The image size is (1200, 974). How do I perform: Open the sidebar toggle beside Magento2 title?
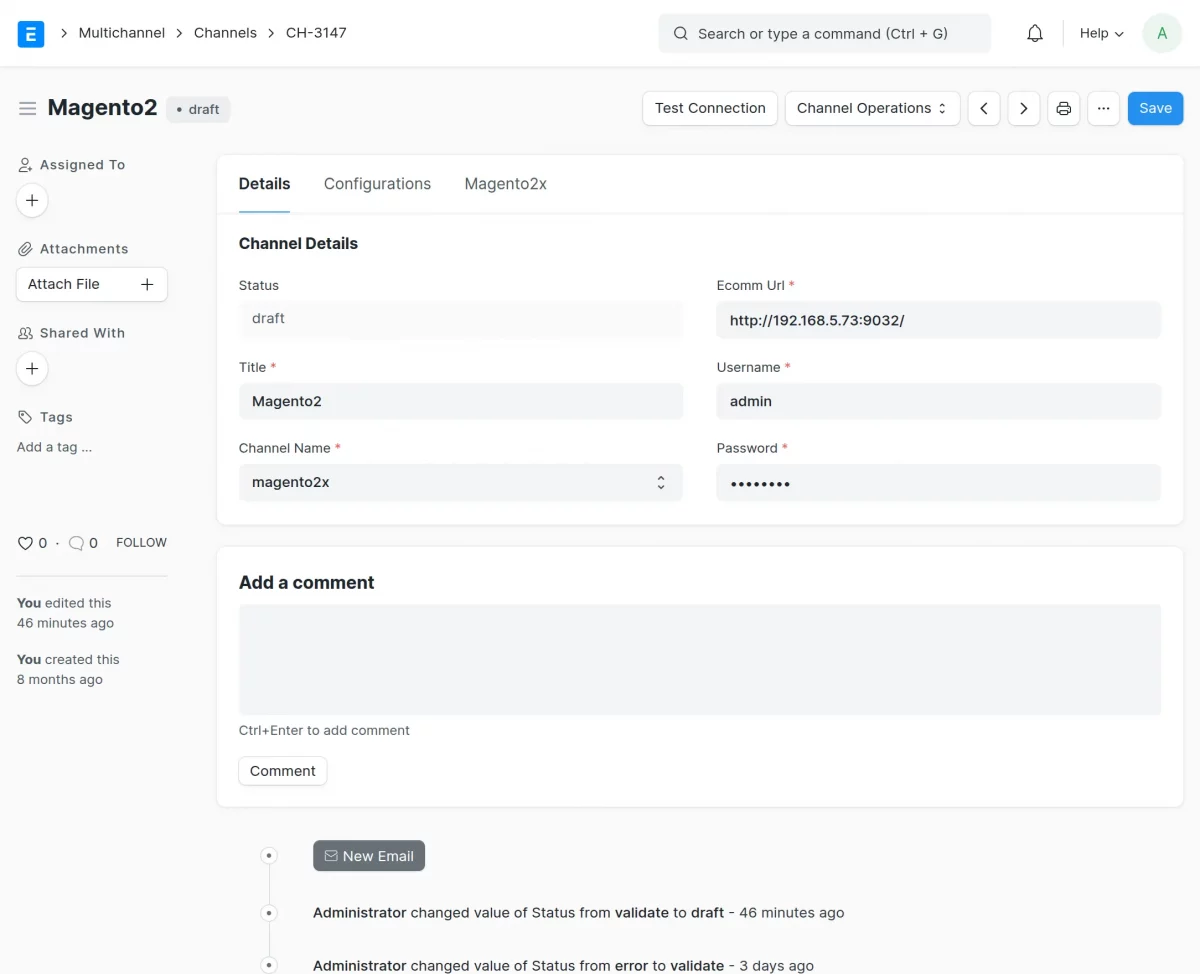point(27,108)
